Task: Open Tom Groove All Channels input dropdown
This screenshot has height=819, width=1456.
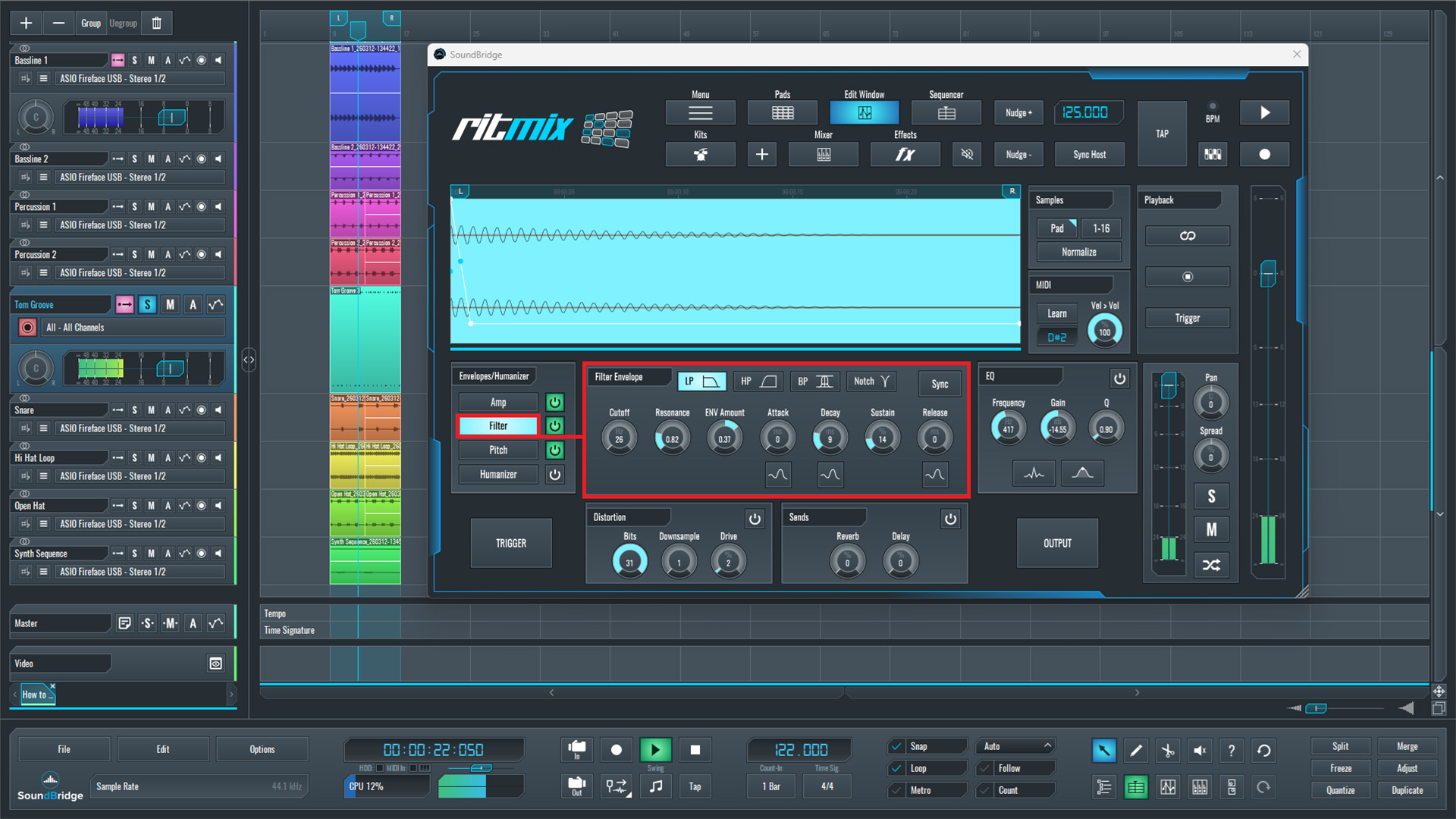Action: pos(133,328)
